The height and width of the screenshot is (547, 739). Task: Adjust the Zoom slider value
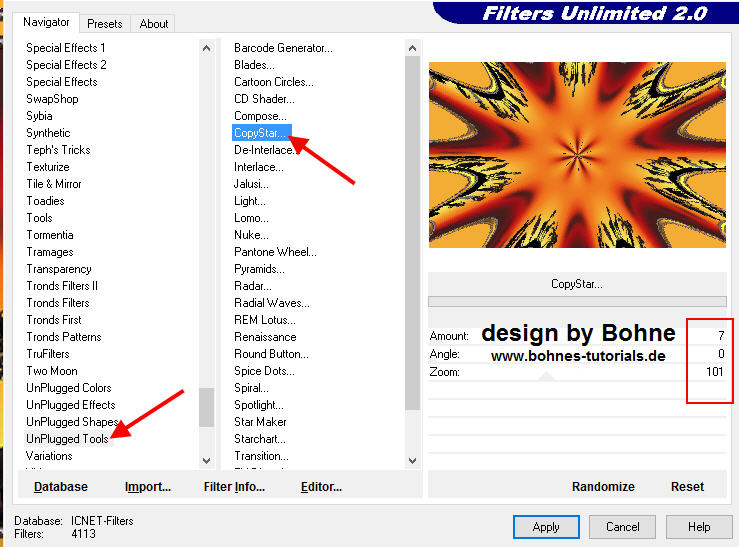pyautogui.click(x=577, y=372)
